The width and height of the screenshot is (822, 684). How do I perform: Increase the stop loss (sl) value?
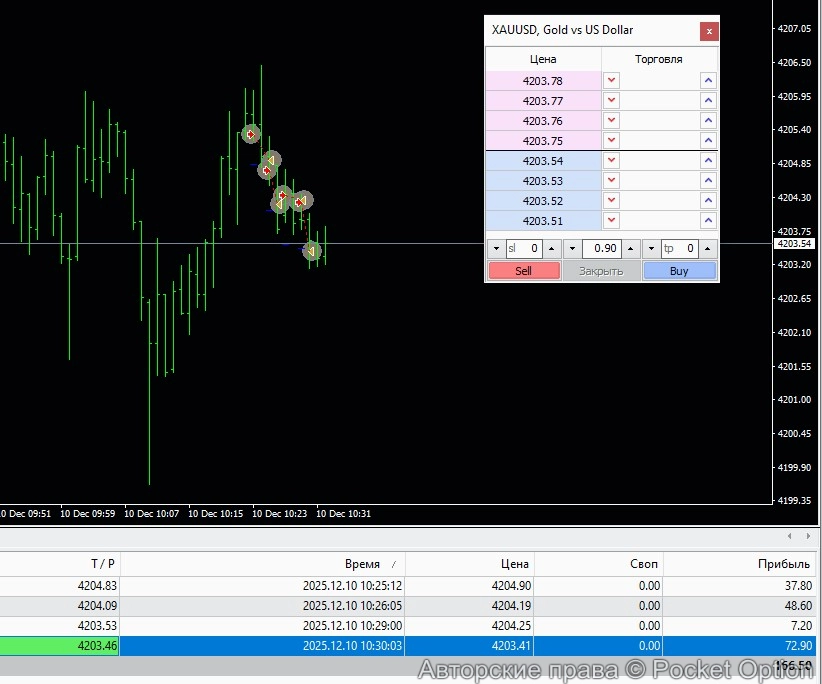551,249
